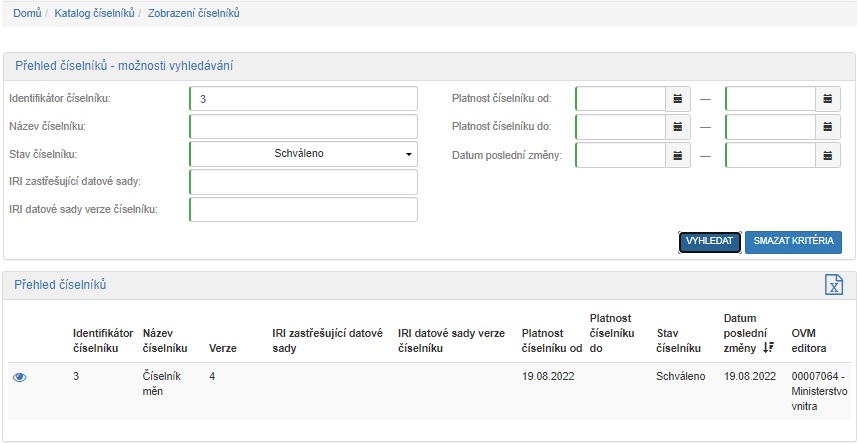Image resolution: width=858 pixels, height=443 pixels.
Task: Click SMAZAT KRITÉRIA to clear filters
Action: (x=793, y=242)
